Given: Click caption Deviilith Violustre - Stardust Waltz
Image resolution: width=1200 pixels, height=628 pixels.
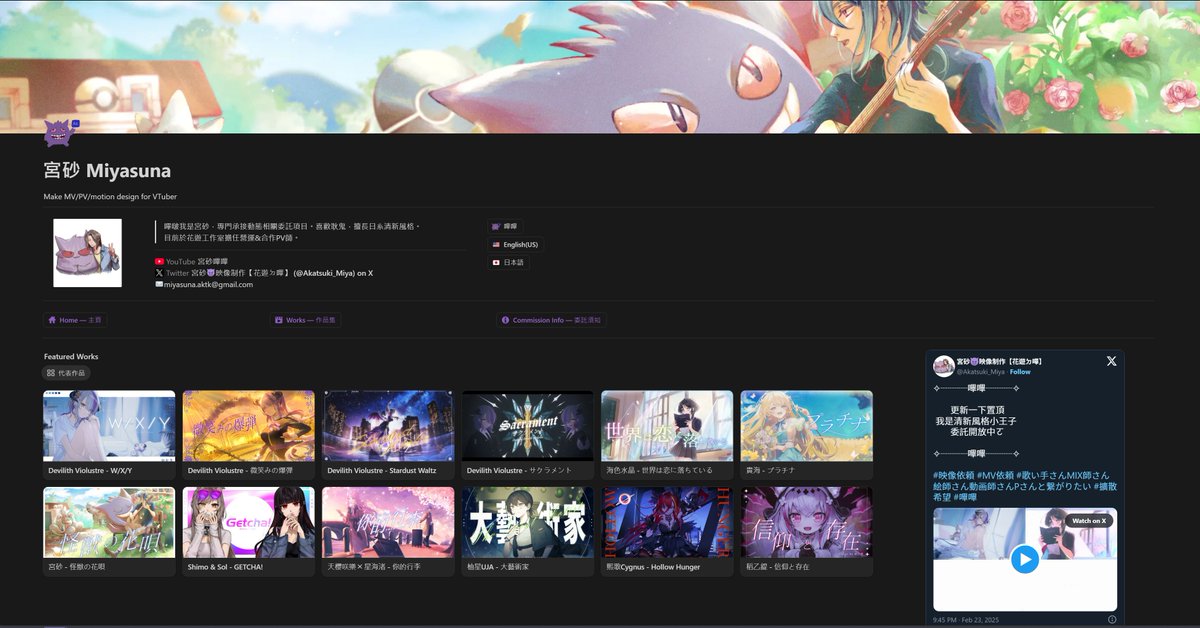Looking at the screenshot, I should point(382,470).
